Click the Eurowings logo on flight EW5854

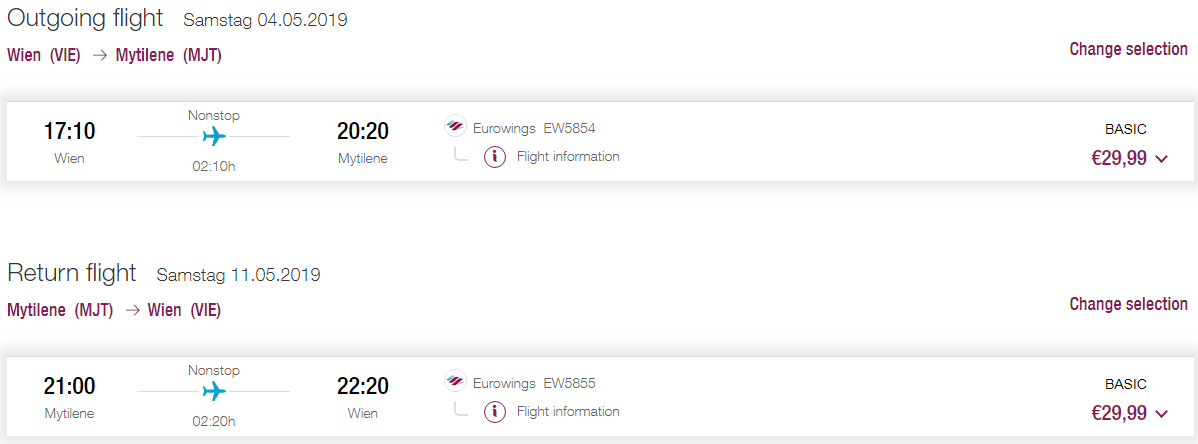[x=455, y=127]
